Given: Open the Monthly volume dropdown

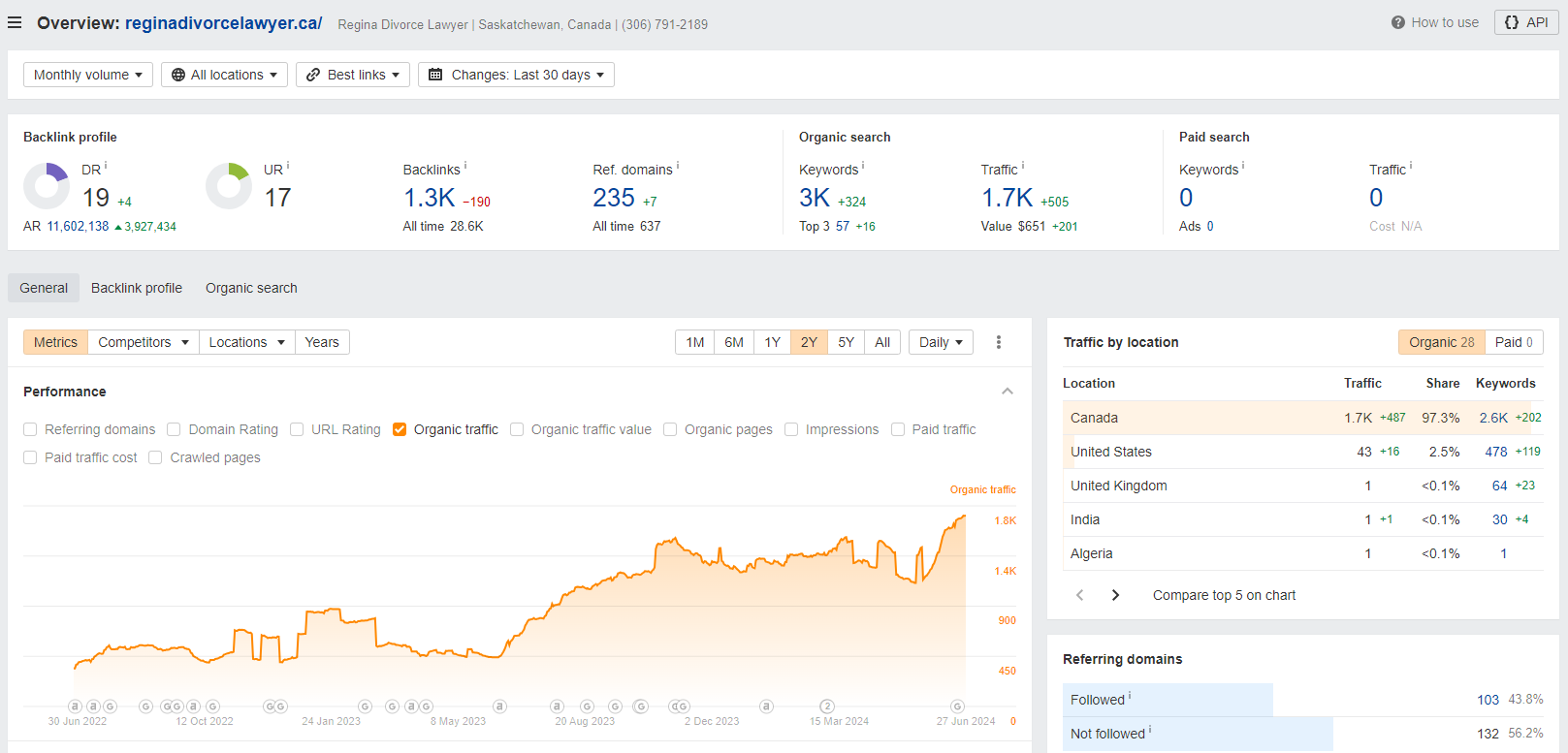Looking at the screenshot, I should (88, 75).
